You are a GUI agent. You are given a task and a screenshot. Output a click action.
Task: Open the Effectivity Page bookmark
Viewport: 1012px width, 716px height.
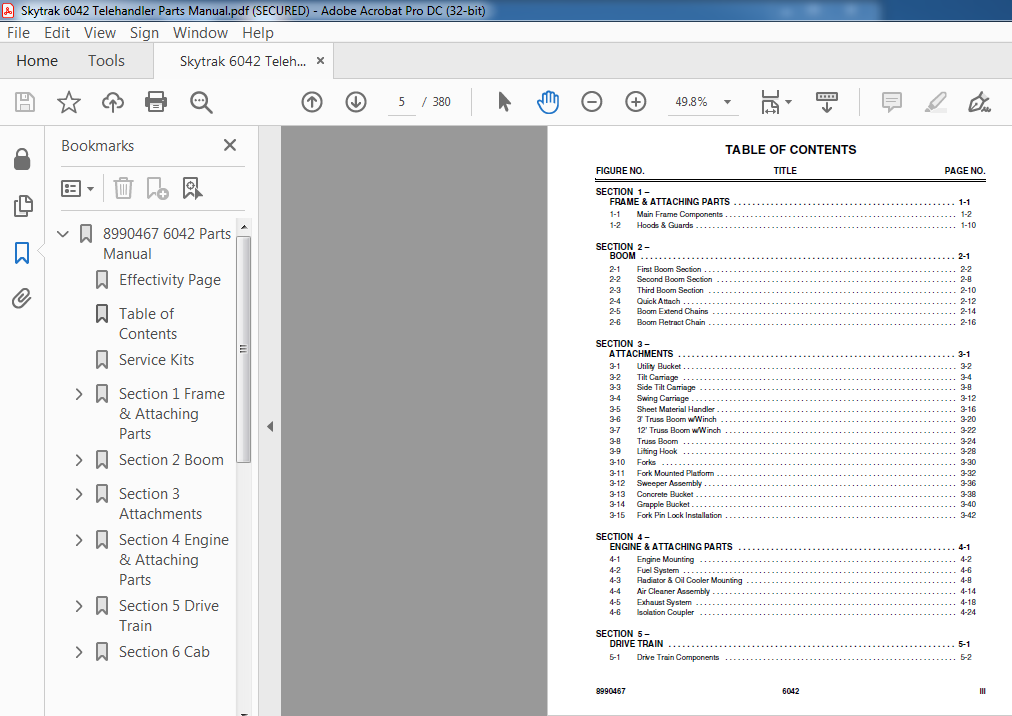click(170, 280)
